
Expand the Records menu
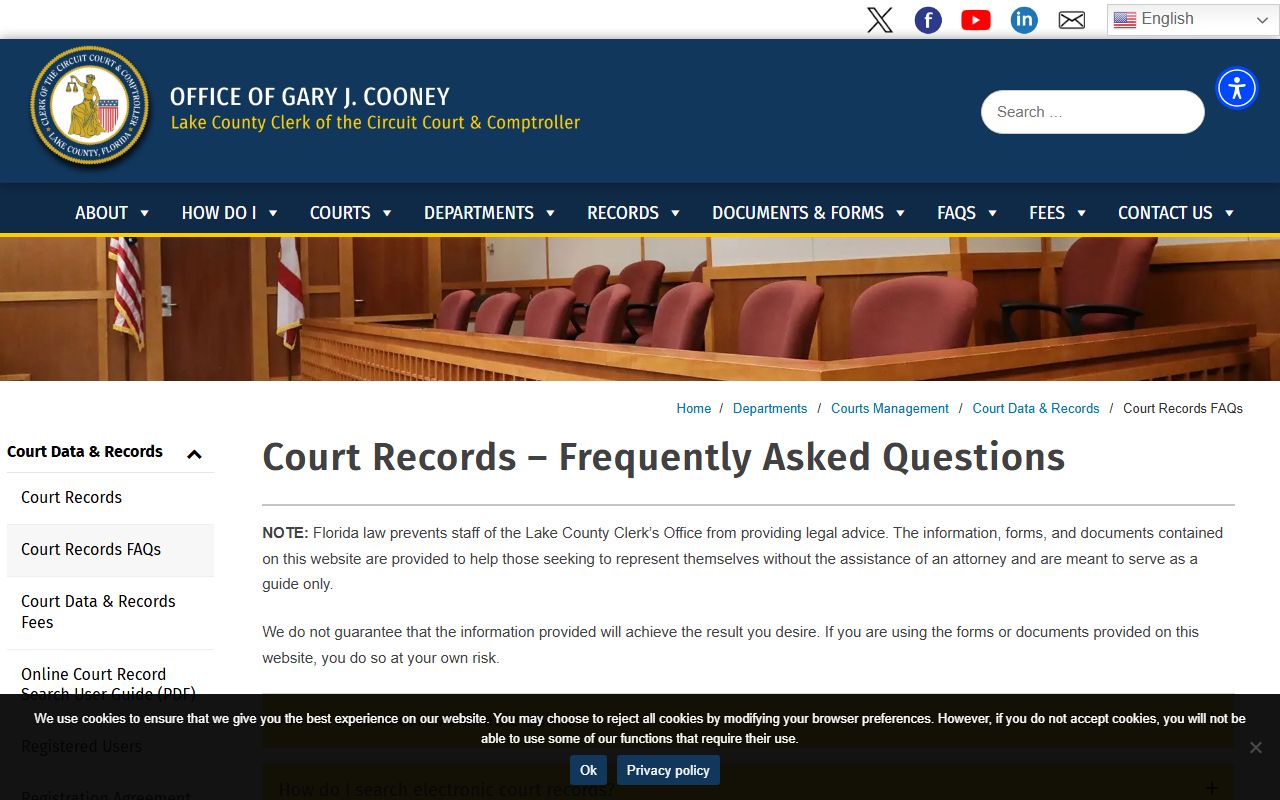pos(634,213)
